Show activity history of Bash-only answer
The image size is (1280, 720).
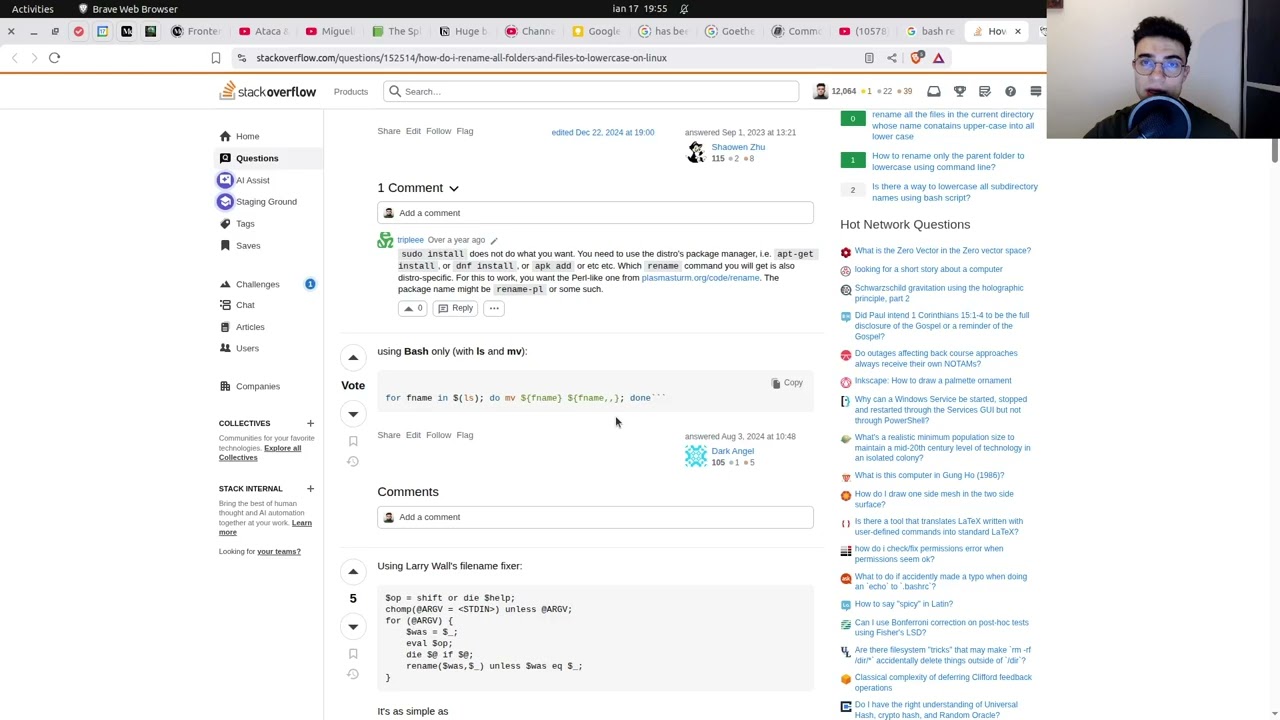pos(353,461)
